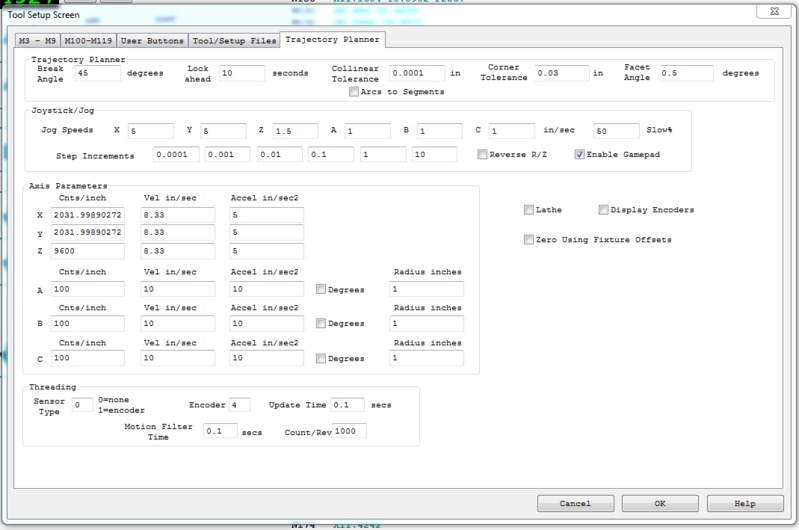Toggle the Reverse R/Z checkbox
The image size is (799, 530).
[x=482, y=155]
